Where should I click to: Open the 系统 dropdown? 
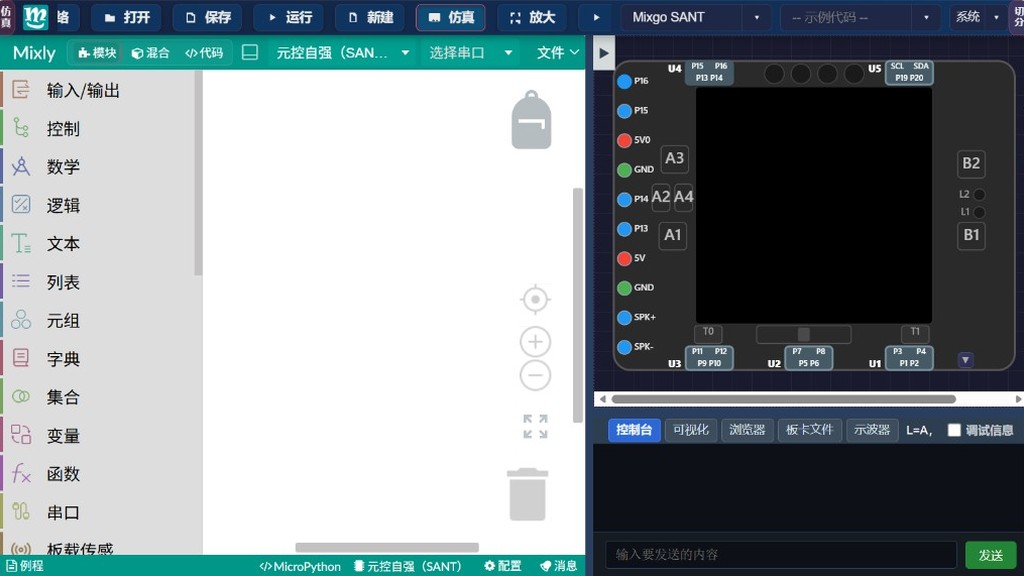pyautogui.click(x=977, y=18)
